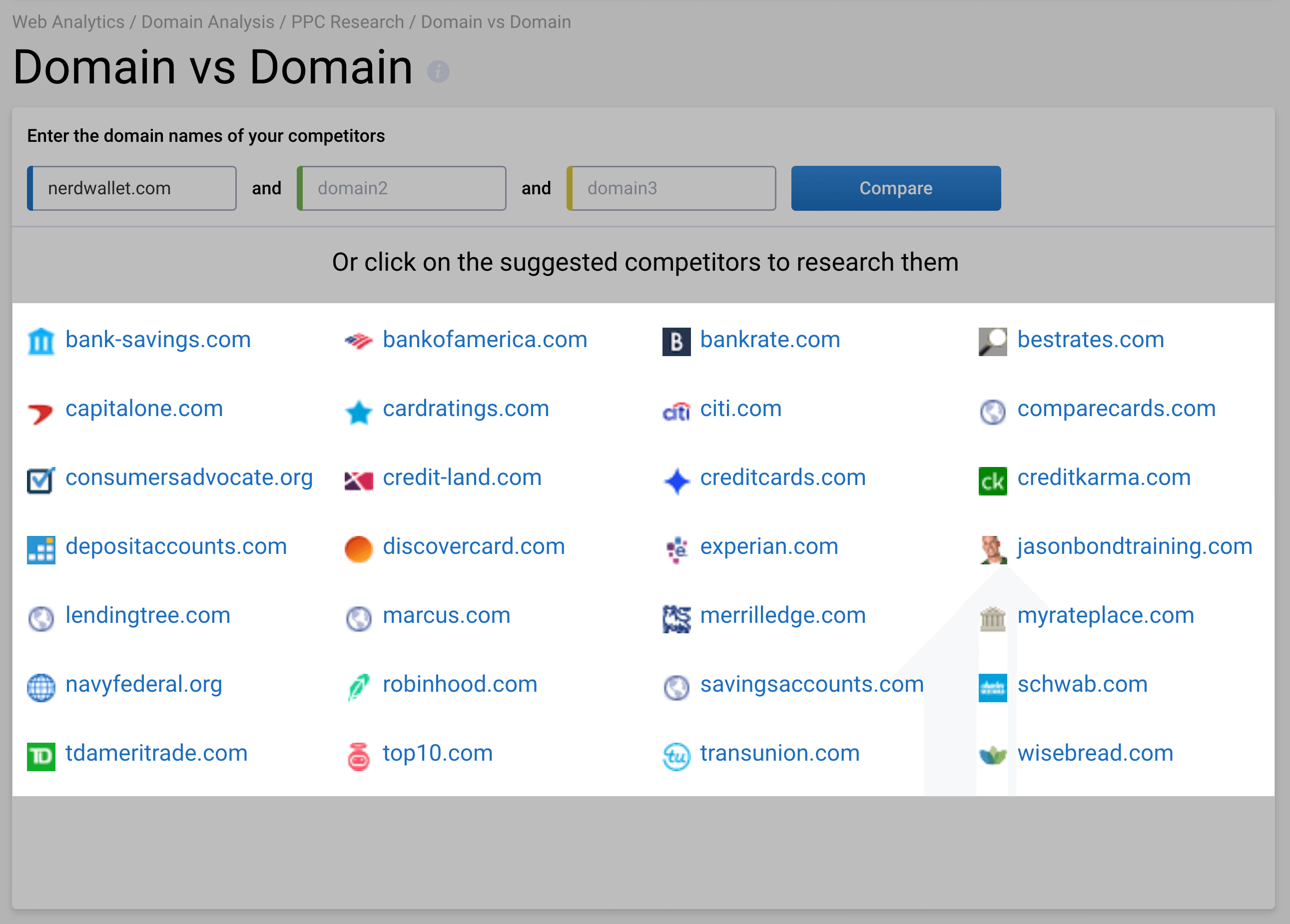Open Web Analytics breadcrumb

tap(68, 21)
